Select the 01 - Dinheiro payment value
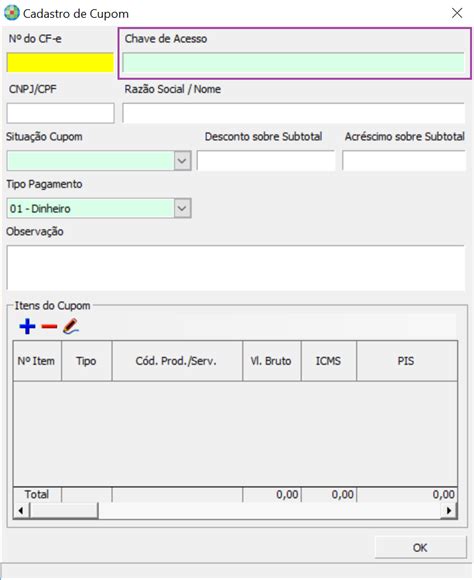Screen dimensions: 474x580 [x=40, y=209]
